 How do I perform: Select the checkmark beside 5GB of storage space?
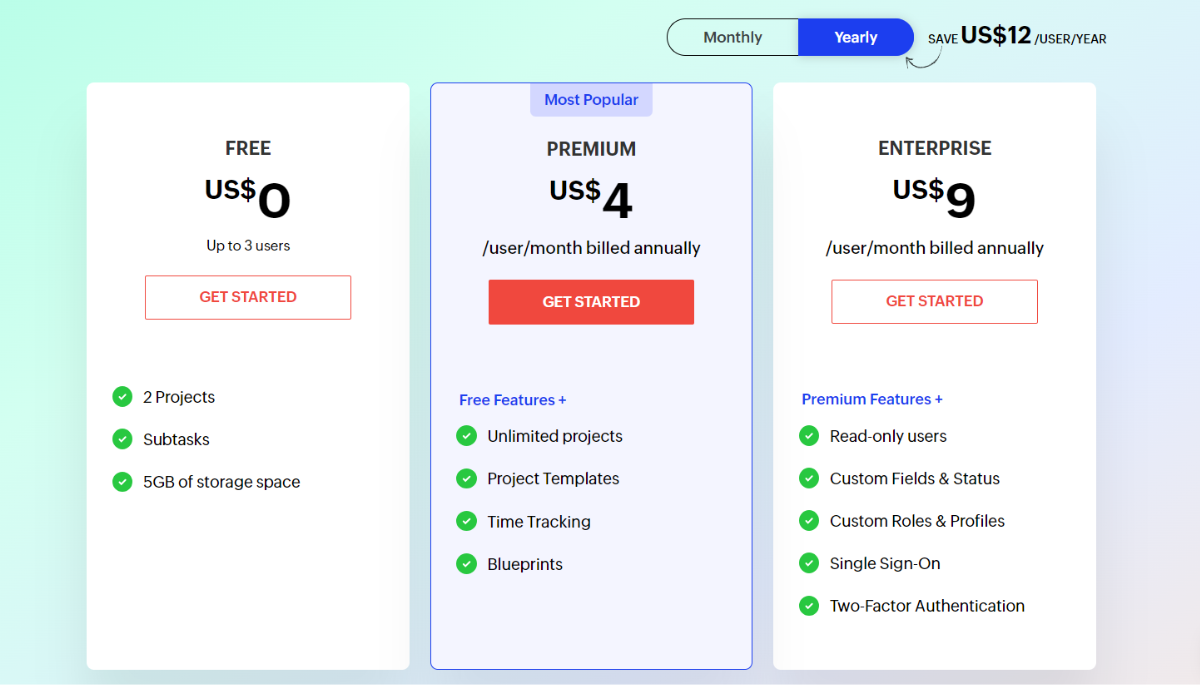pyautogui.click(x=122, y=482)
